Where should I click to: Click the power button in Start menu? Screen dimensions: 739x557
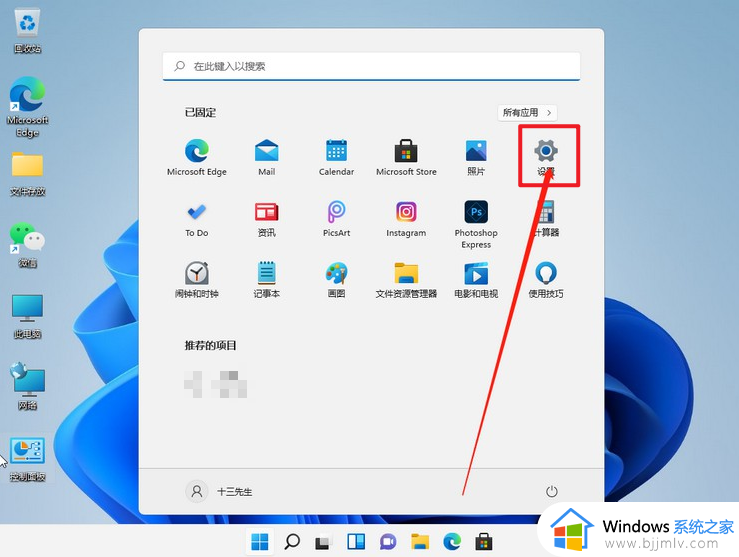tap(551, 491)
